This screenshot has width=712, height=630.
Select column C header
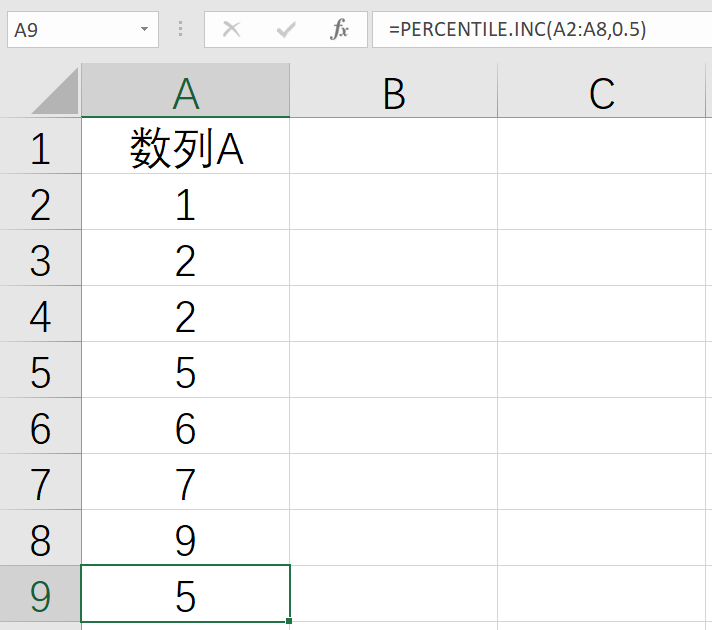601,93
